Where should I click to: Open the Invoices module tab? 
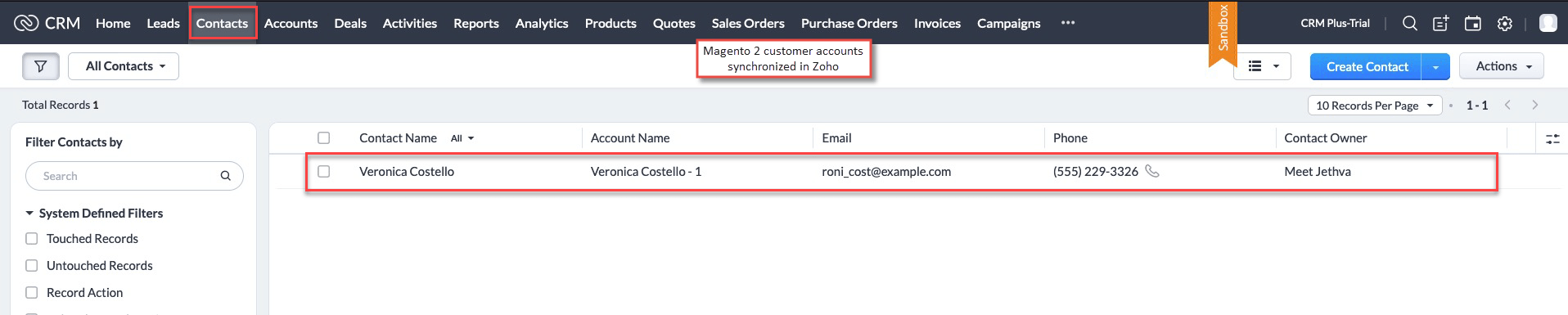[937, 23]
